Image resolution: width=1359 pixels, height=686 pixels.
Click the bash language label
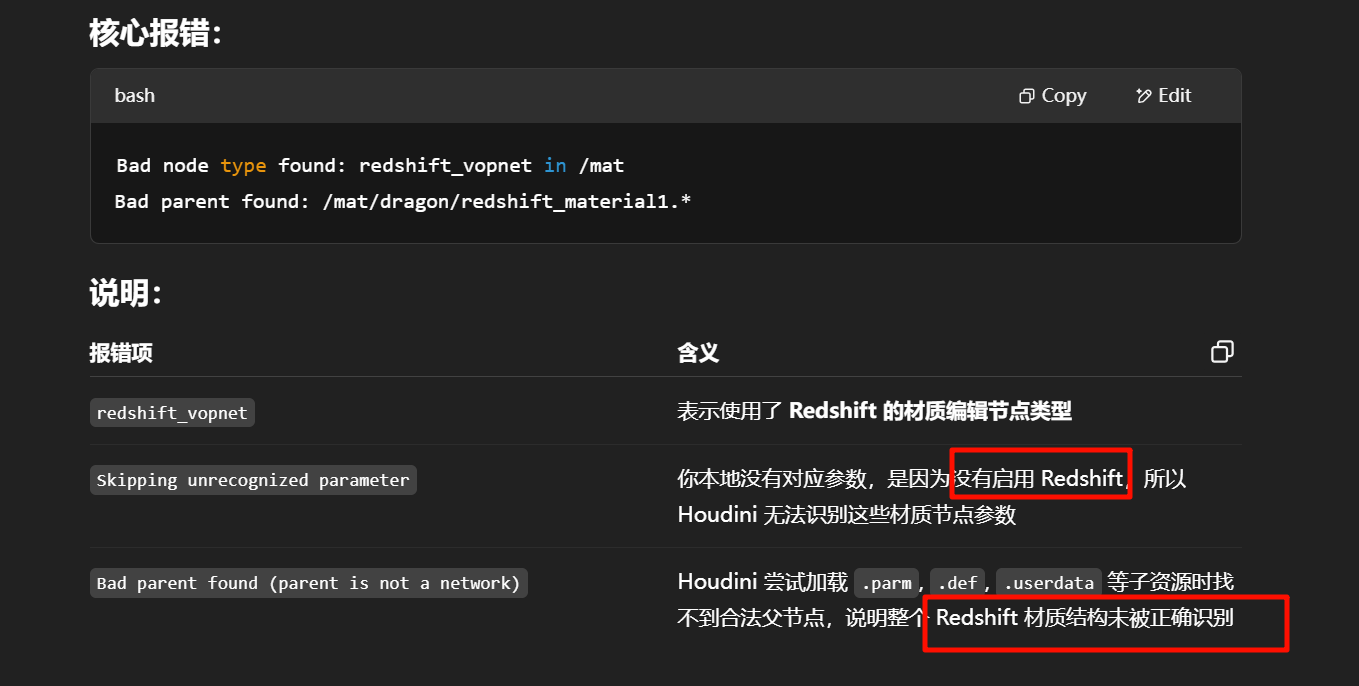pos(135,96)
